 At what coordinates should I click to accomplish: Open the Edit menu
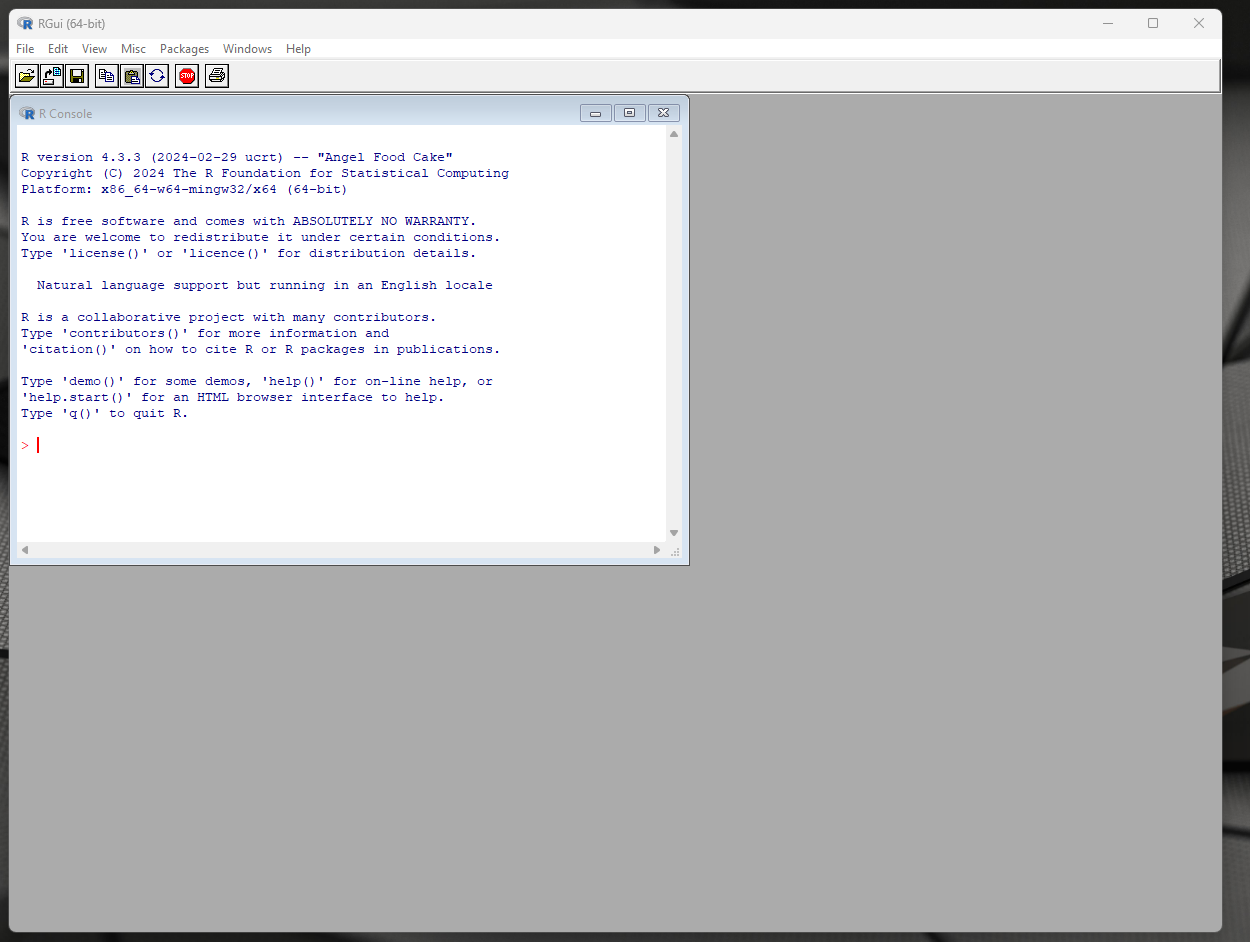57,48
